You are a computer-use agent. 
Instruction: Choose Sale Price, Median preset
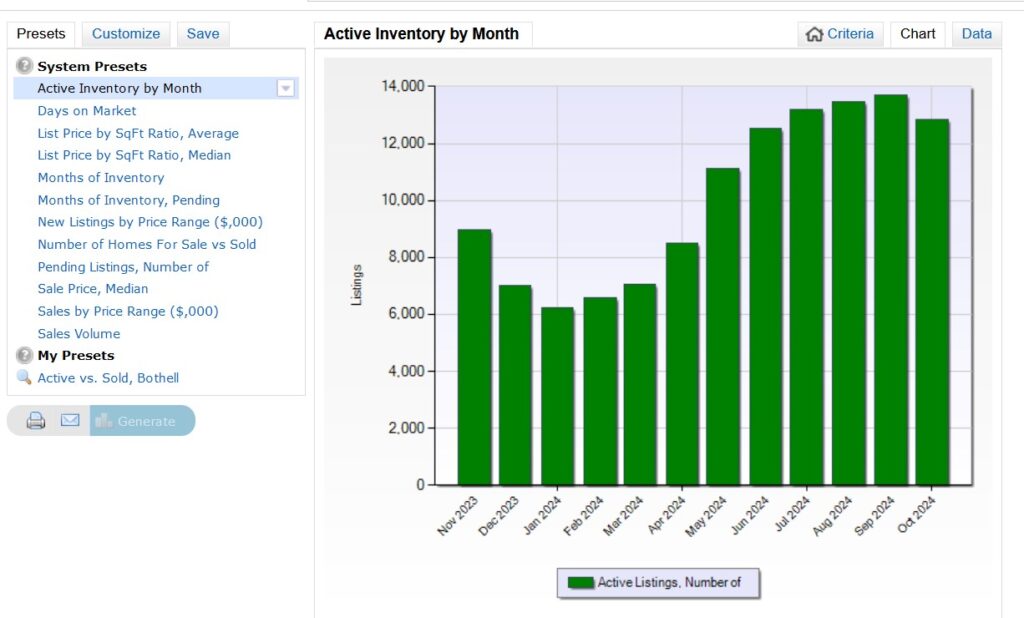93,289
